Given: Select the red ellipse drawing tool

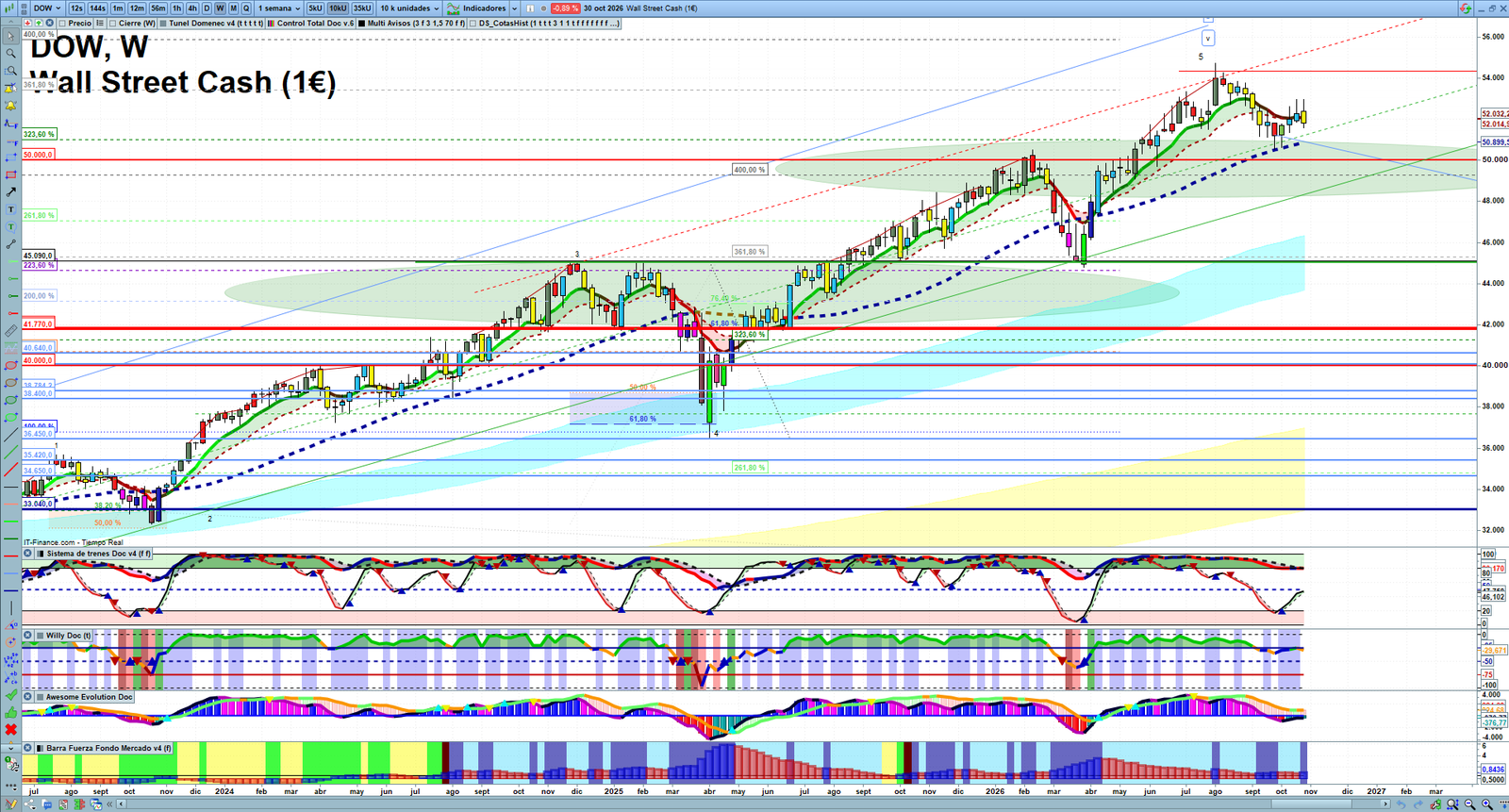Looking at the screenshot, I should 10,366.
